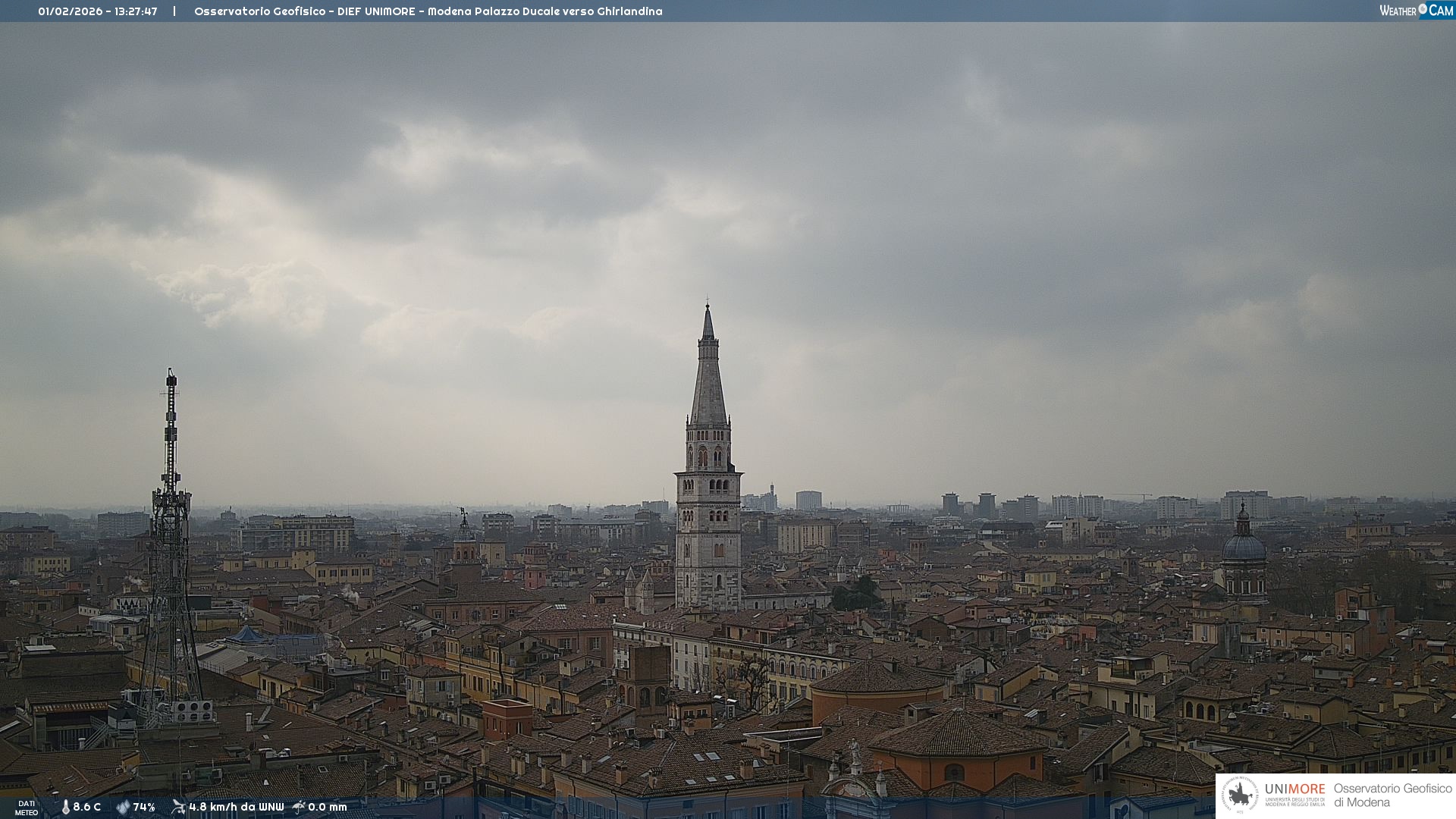
Task: Click the date and time stamp
Action: tap(98, 11)
